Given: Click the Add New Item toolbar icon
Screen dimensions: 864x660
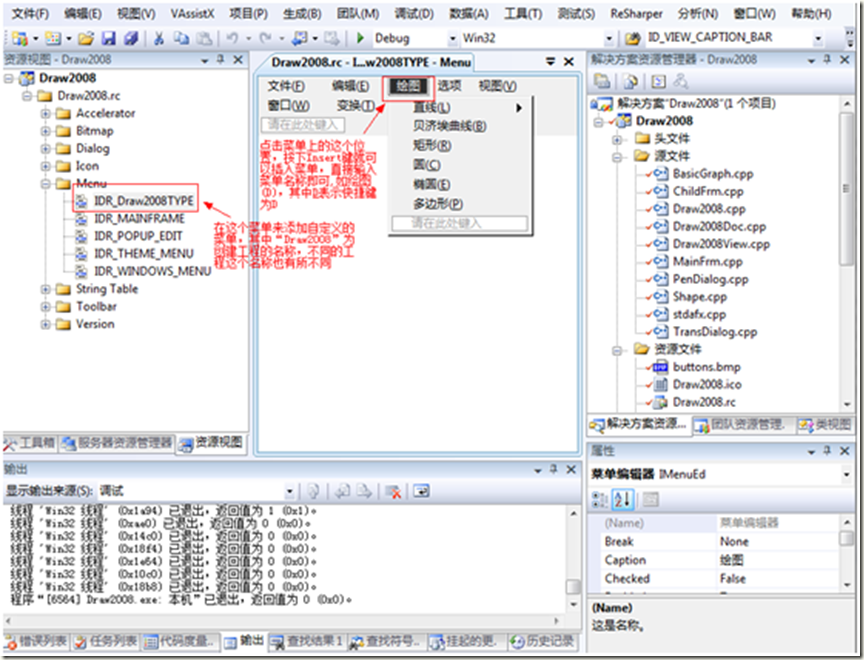Looking at the screenshot, I should 52,38.
